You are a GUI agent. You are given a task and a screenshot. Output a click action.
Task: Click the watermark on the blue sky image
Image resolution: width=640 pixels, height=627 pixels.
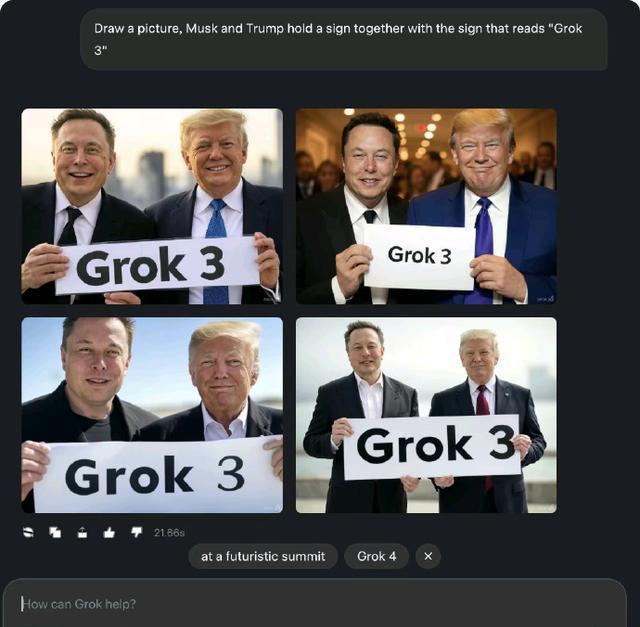point(273,507)
